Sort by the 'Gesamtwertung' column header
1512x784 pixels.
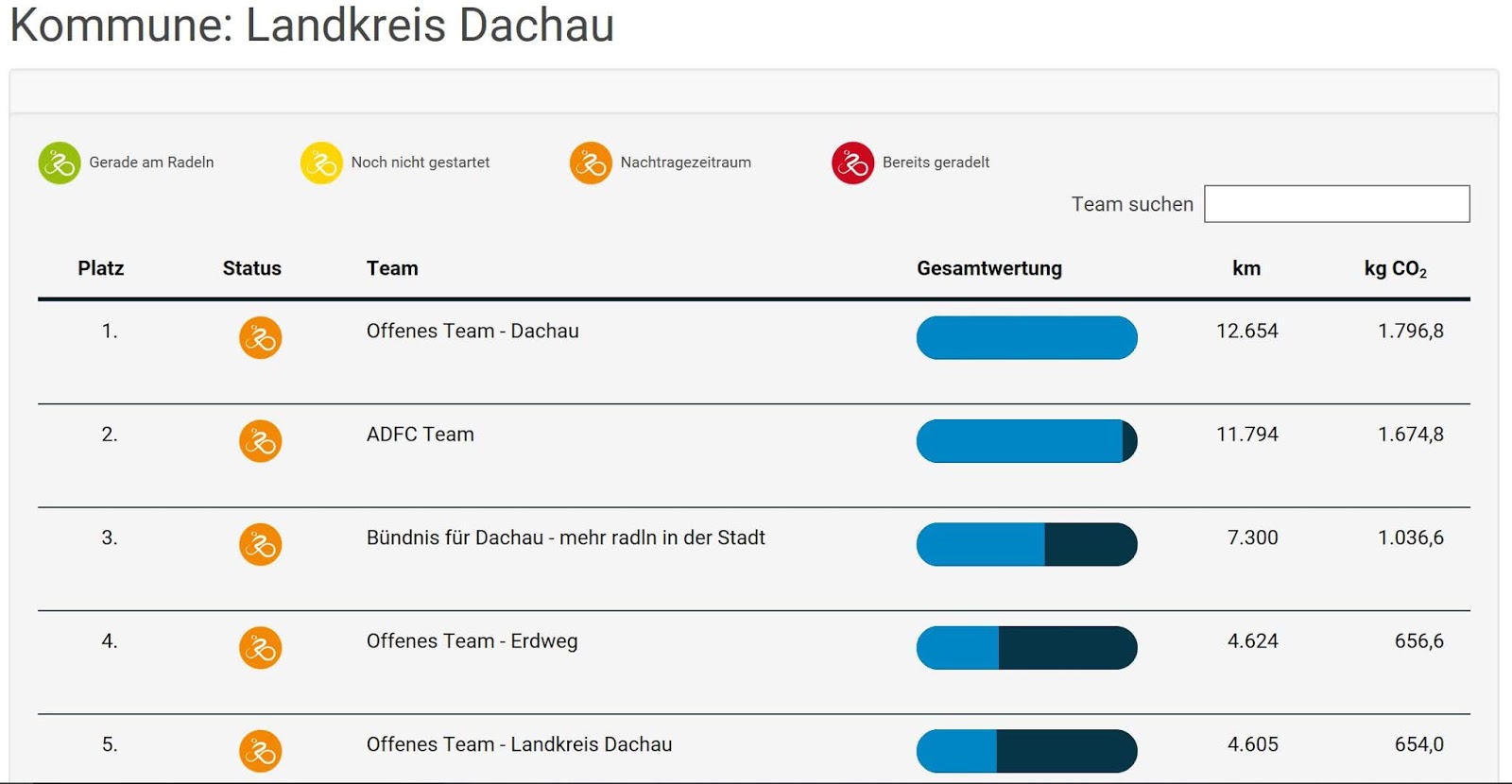point(988,268)
